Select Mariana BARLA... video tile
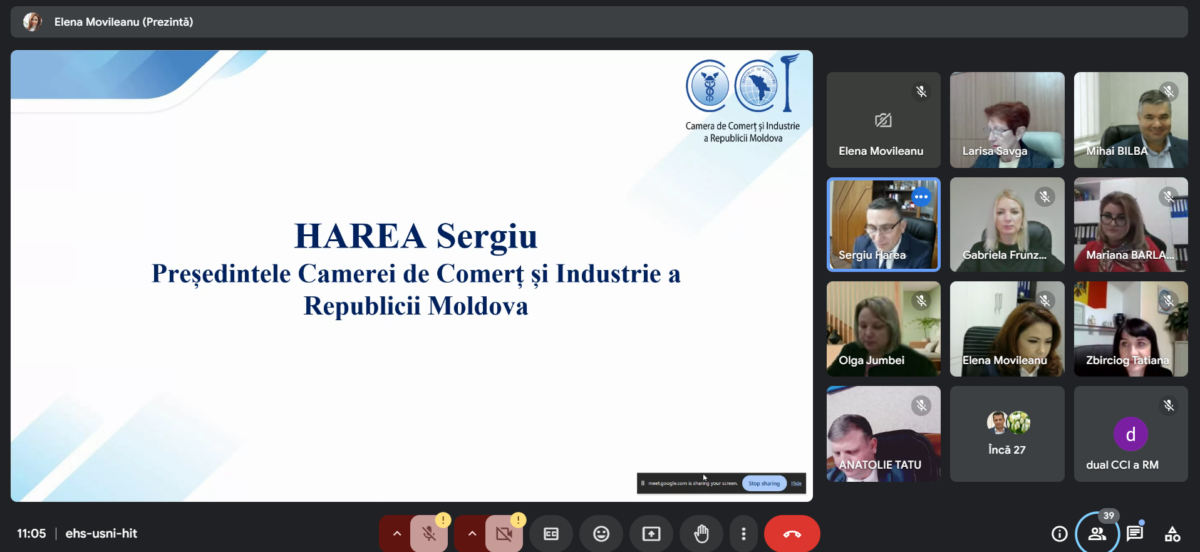Screen dimensions: 1200x552 click(x=1131, y=224)
